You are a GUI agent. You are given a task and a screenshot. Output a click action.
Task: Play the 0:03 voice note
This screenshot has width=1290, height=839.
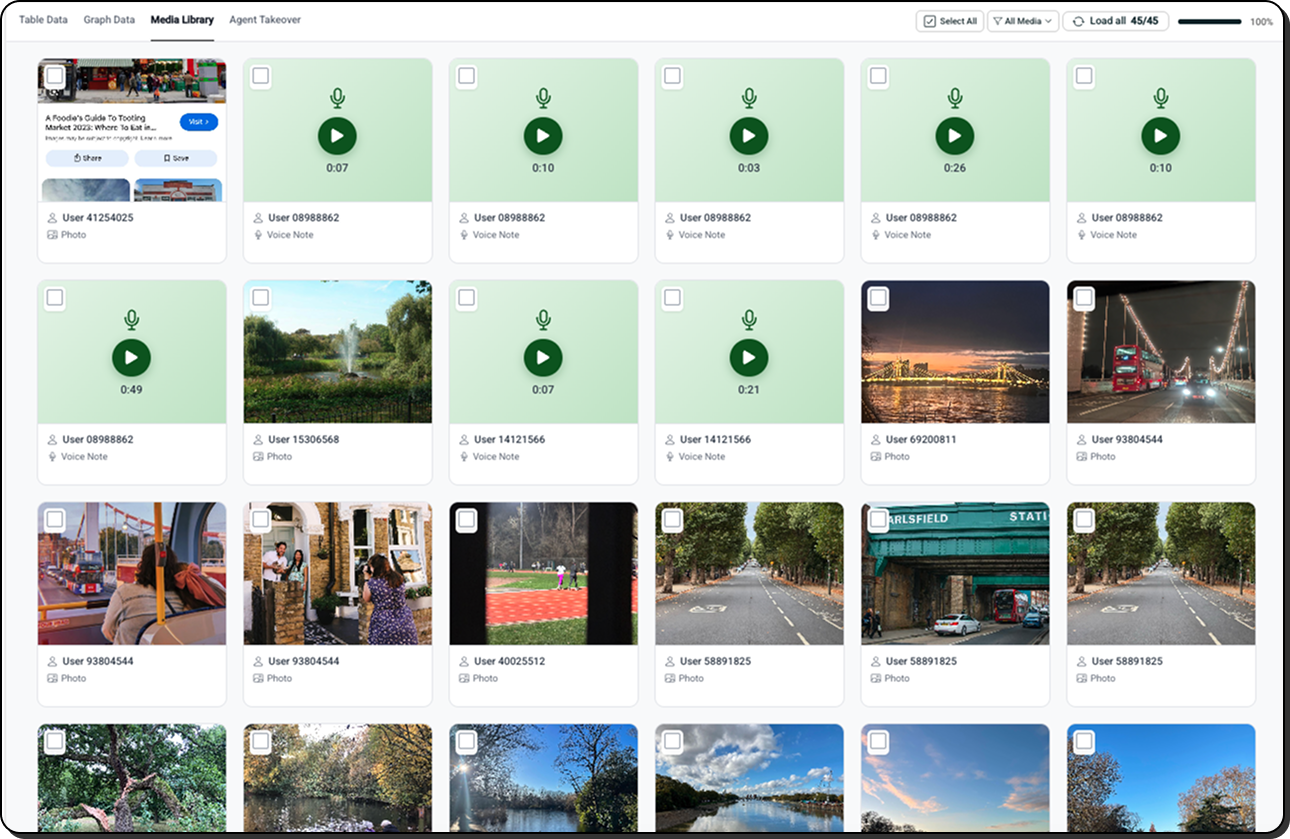click(x=748, y=136)
